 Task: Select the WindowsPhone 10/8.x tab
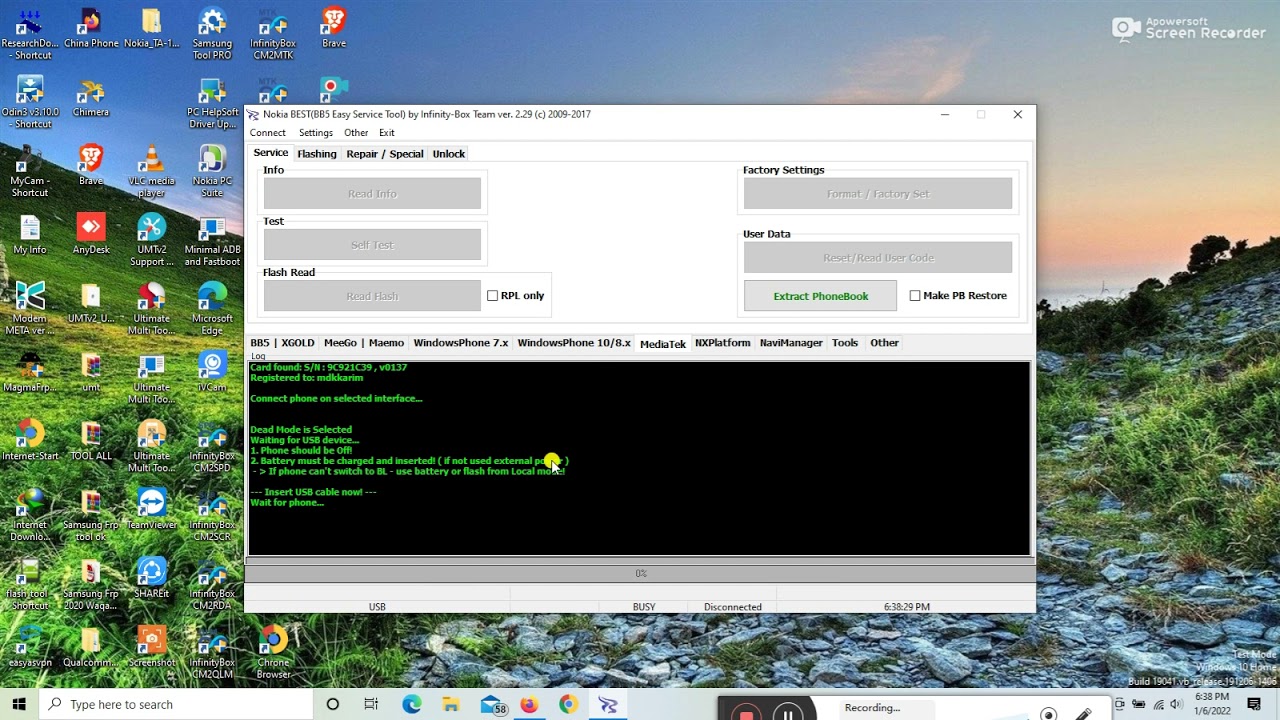pos(574,343)
